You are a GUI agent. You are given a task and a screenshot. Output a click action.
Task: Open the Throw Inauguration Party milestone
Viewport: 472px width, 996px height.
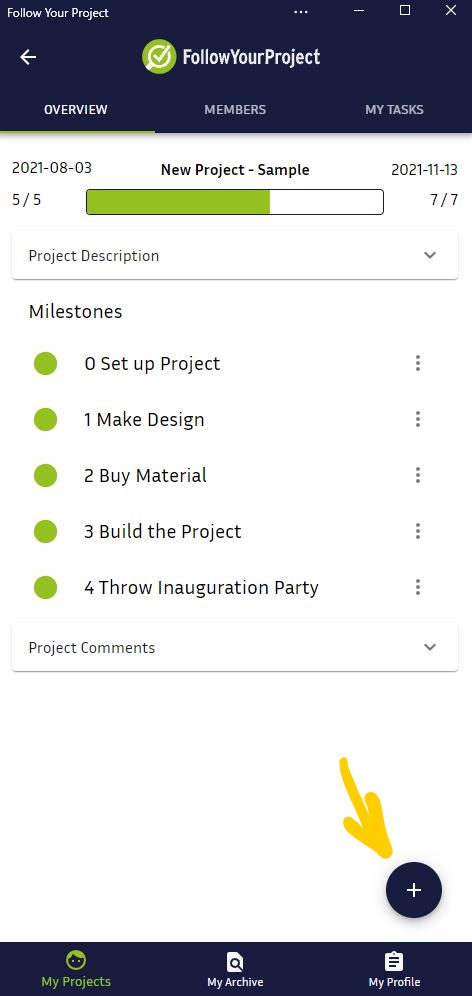[x=201, y=588]
